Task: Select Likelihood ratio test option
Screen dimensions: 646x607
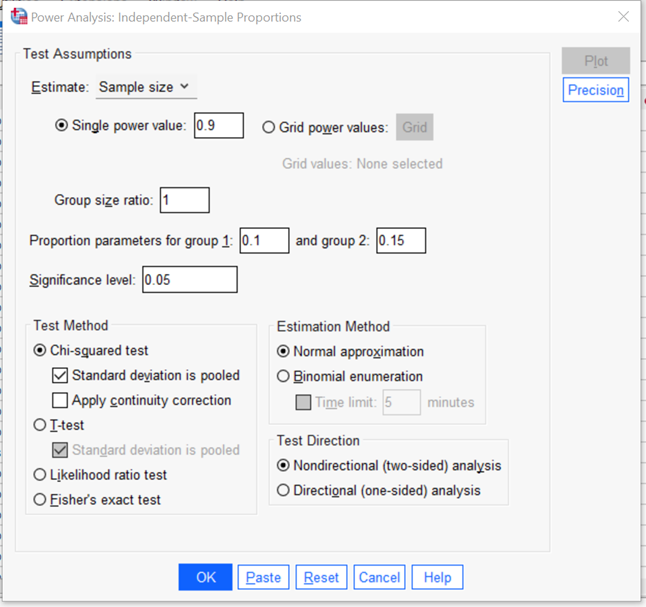Action: click(x=40, y=475)
